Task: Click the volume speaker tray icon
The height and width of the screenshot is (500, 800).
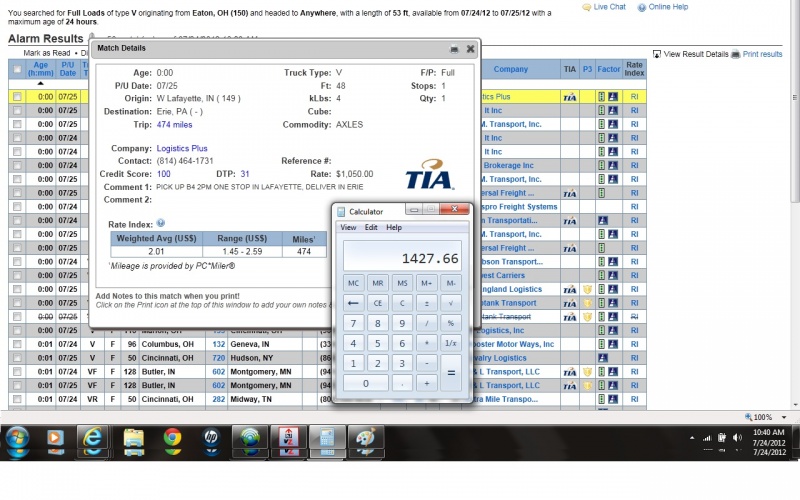Action: click(x=737, y=438)
